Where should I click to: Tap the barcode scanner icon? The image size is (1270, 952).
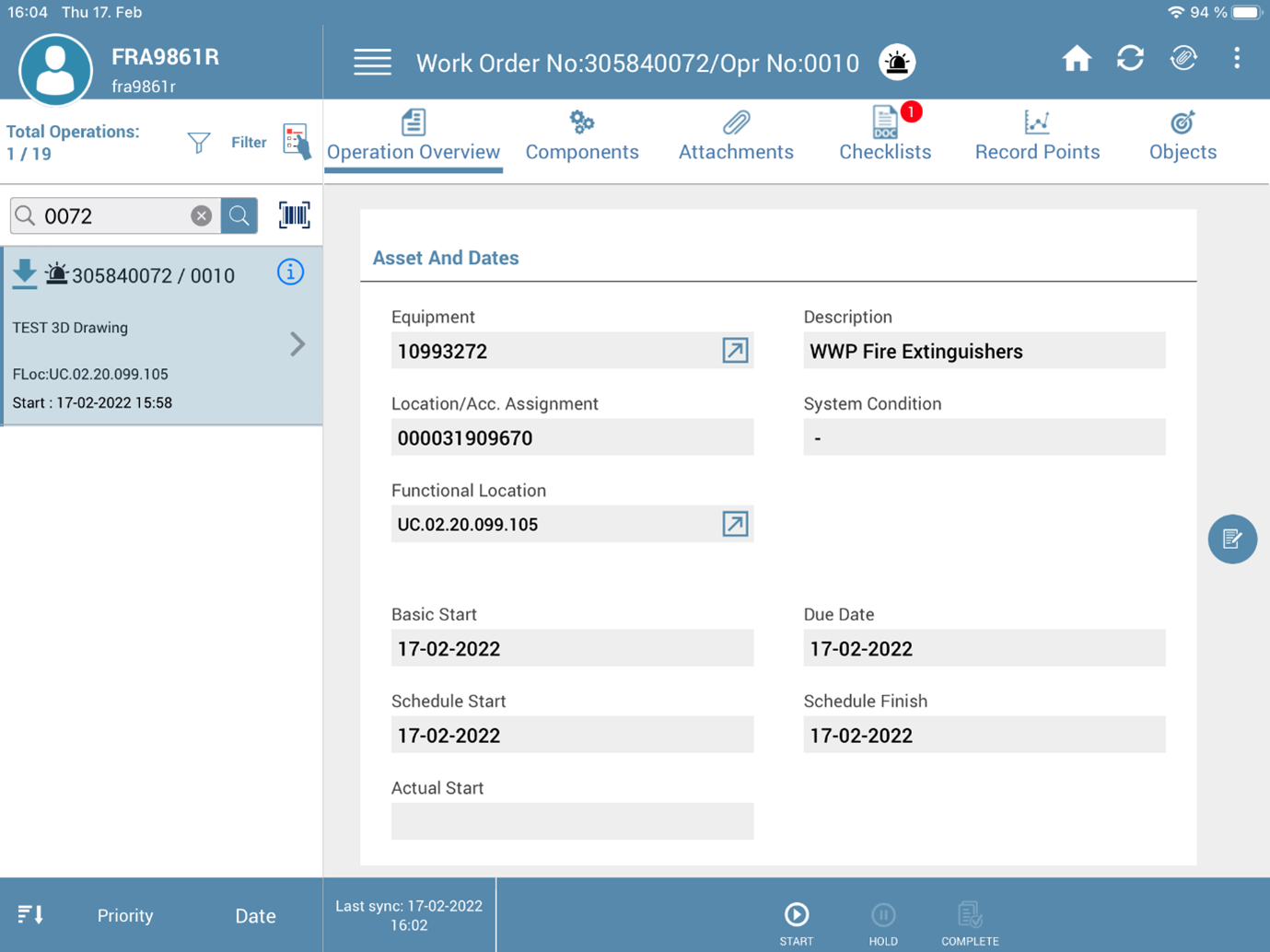click(295, 215)
